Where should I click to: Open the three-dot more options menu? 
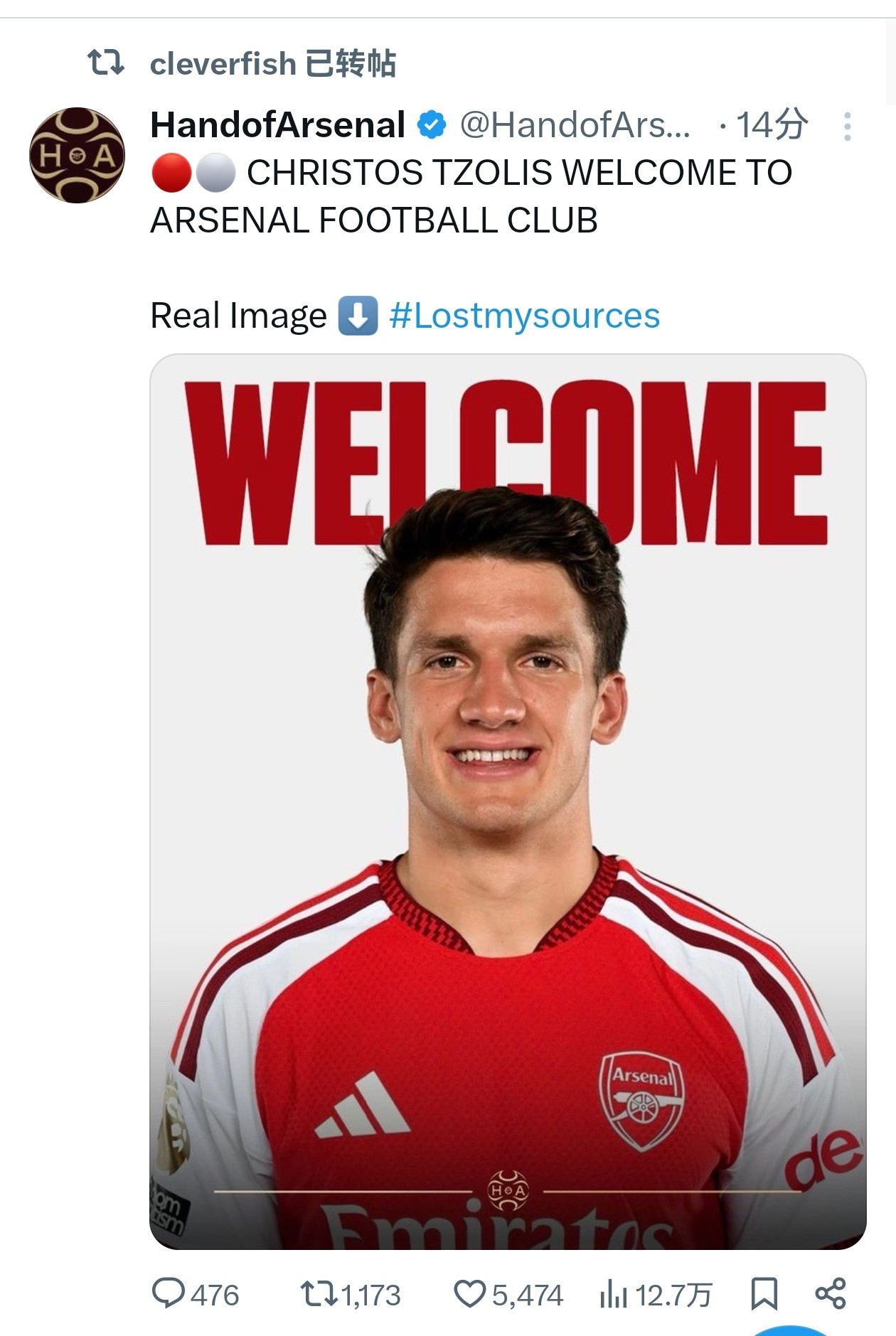click(x=847, y=127)
